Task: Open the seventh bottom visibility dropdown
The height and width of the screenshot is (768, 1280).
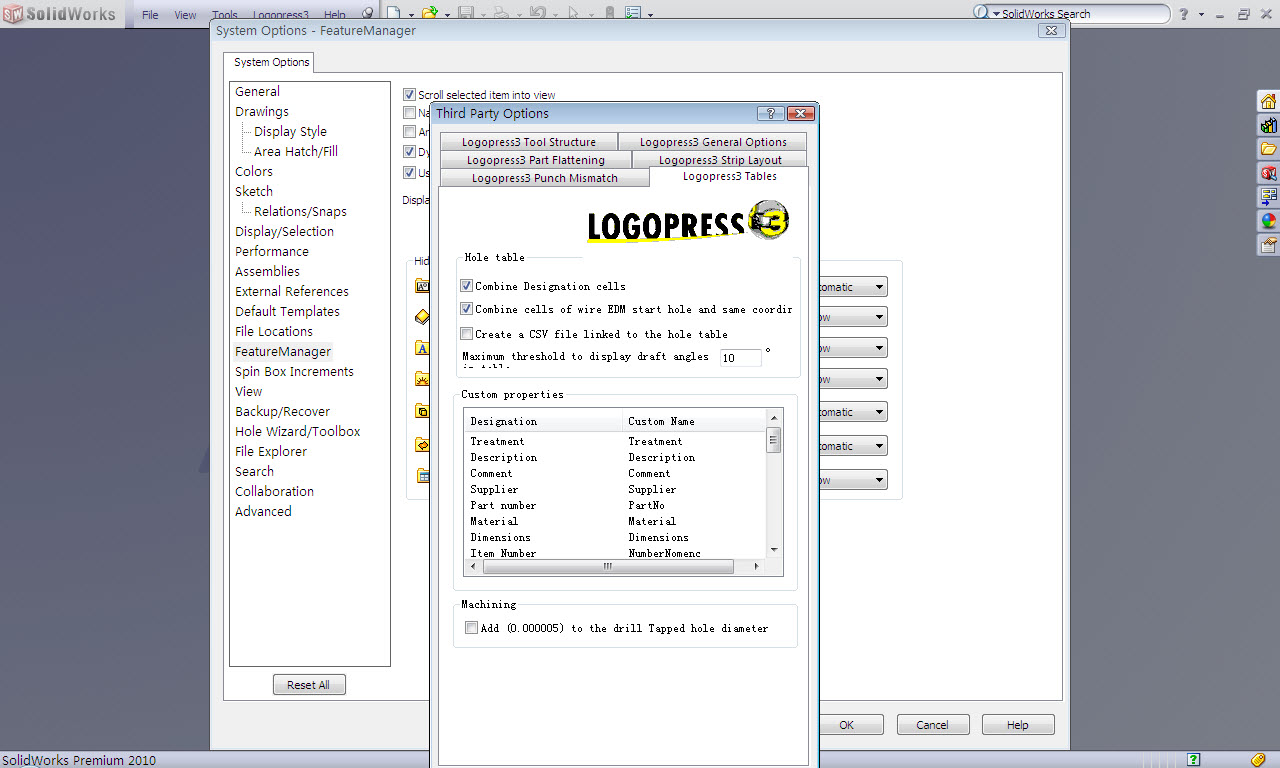Action: point(853,481)
